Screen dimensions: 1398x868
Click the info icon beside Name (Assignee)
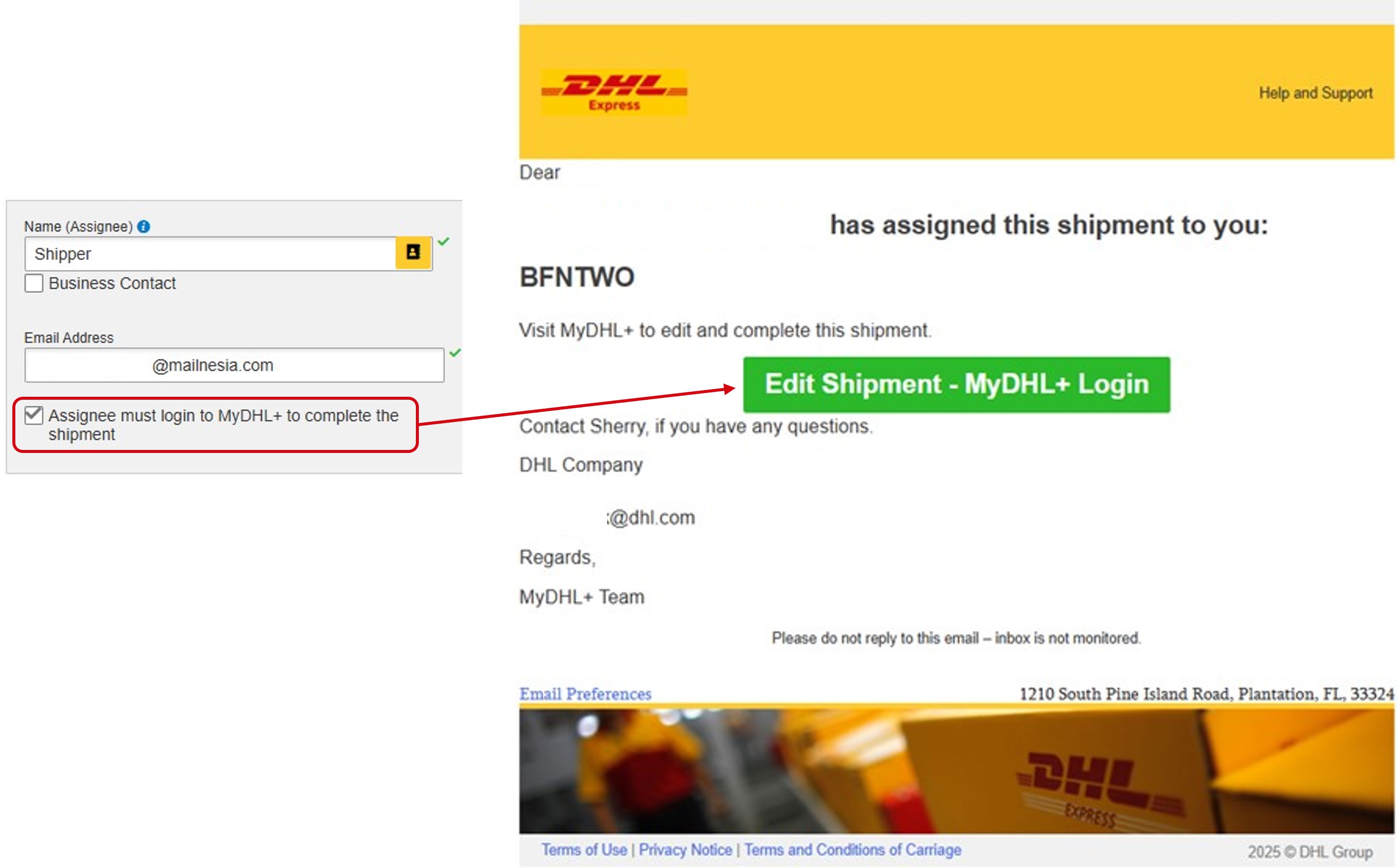tap(144, 227)
